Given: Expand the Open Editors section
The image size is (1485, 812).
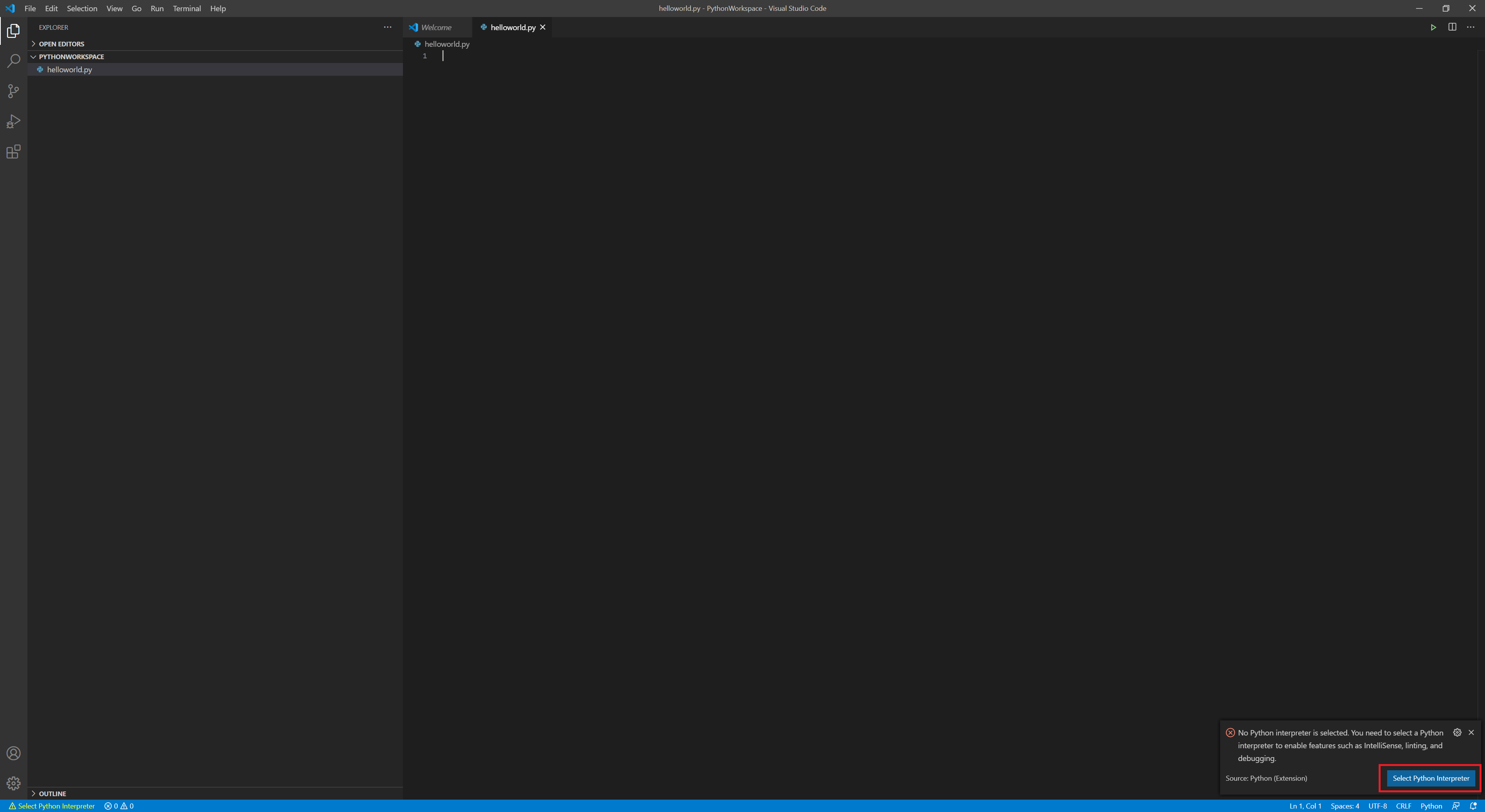Looking at the screenshot, I should tap(61, 44).
